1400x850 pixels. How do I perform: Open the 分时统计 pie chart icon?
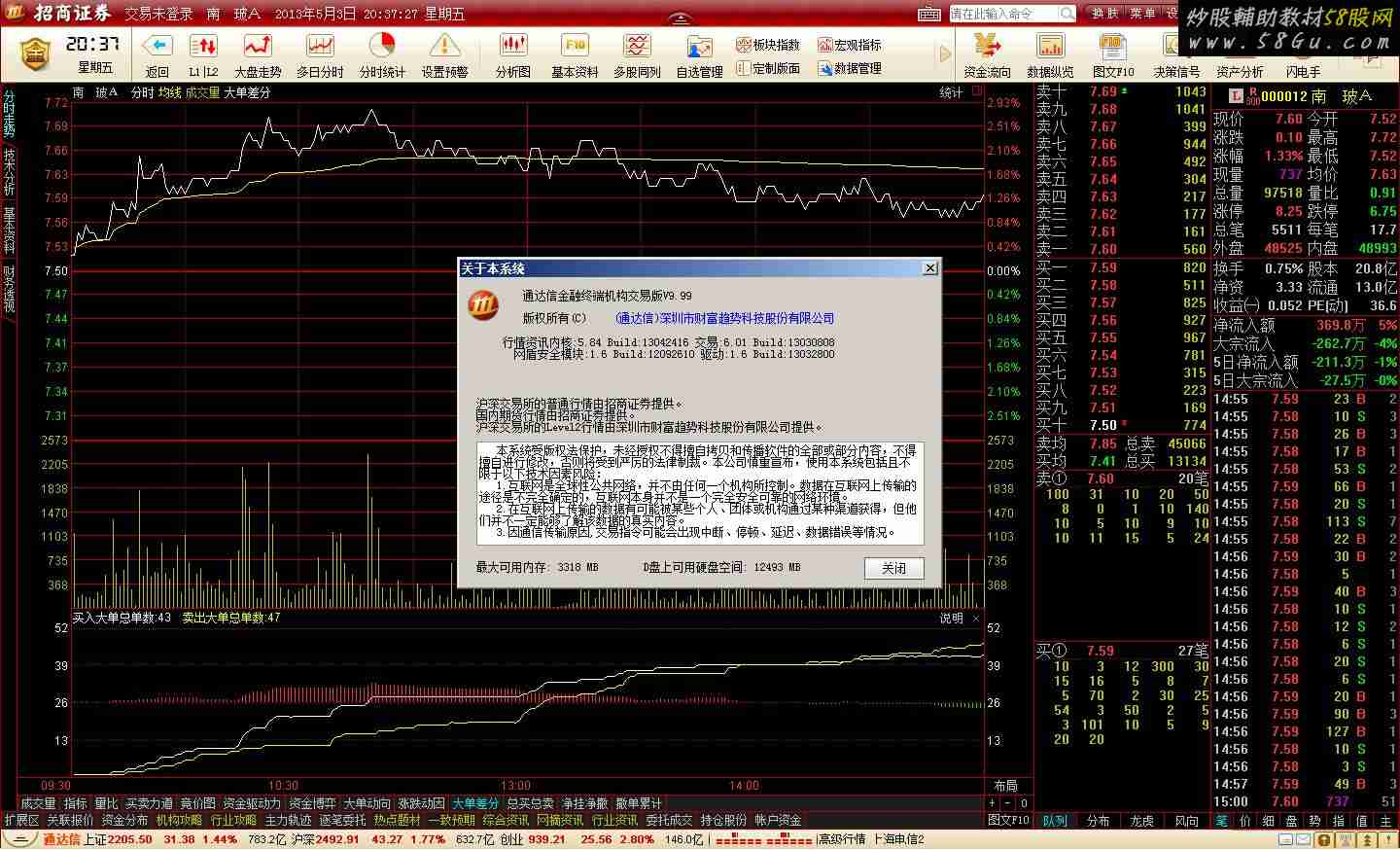tap(382, 46)
